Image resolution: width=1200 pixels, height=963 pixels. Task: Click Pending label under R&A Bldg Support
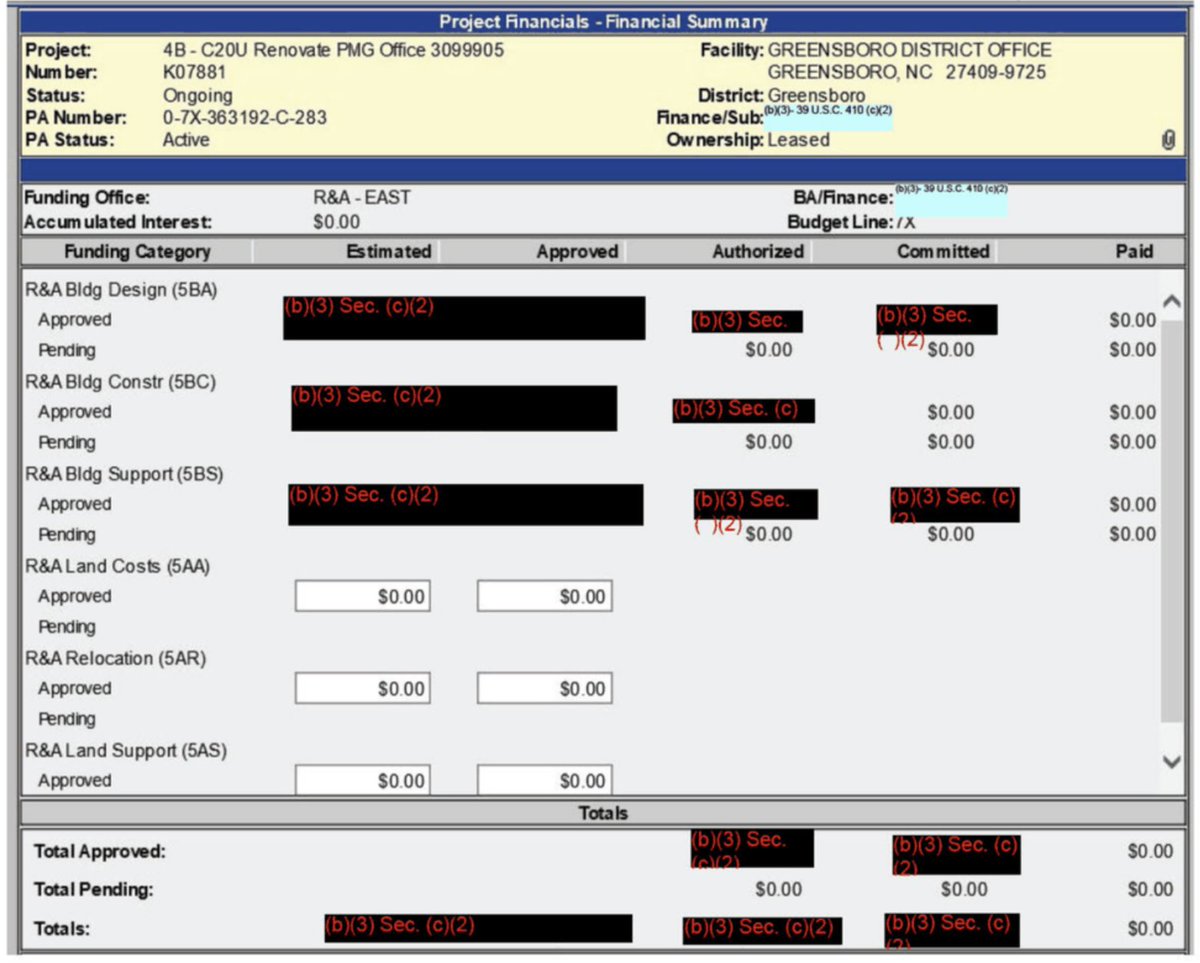point(67,535)
